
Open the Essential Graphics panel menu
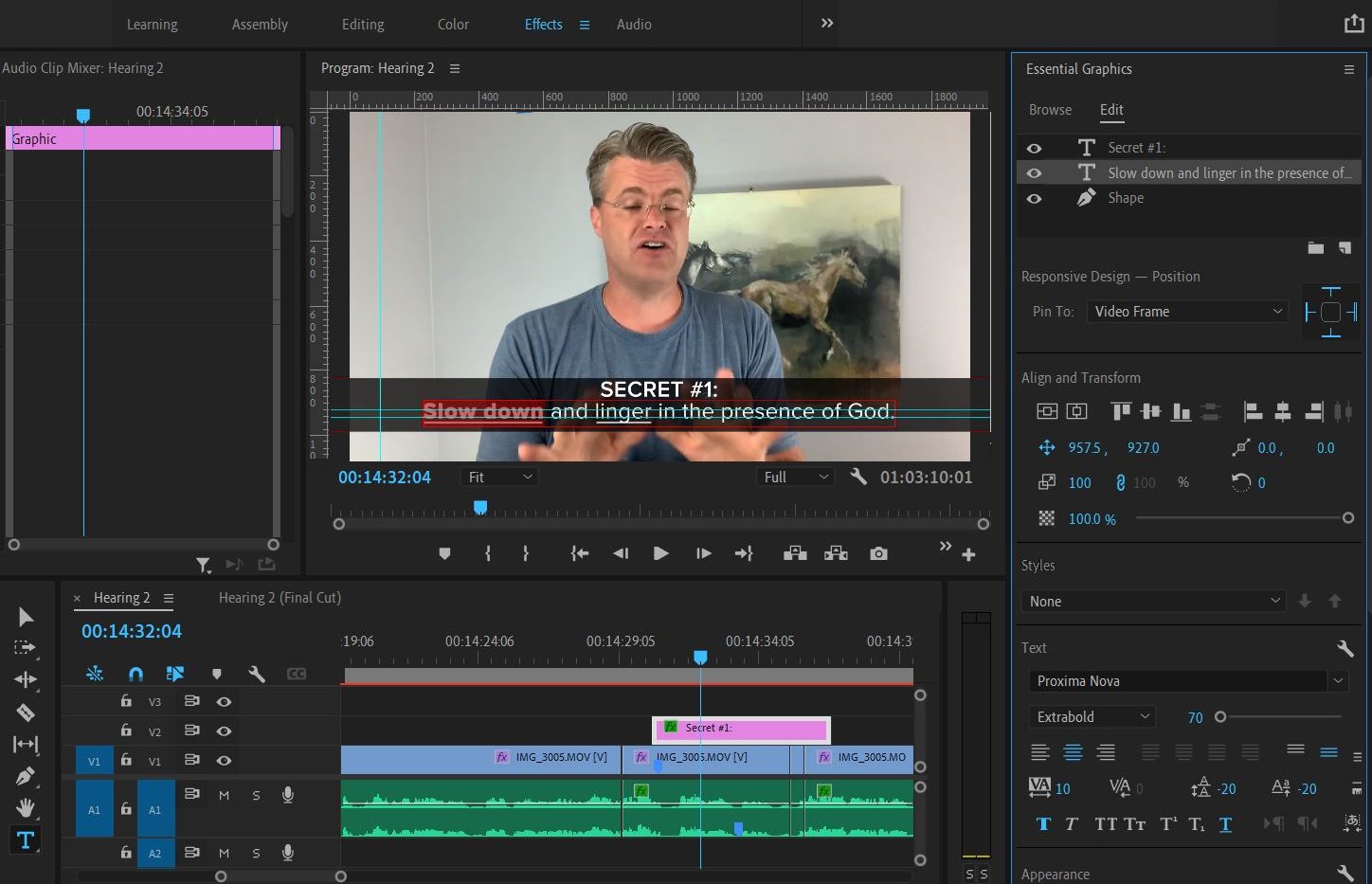click(x=1349, y=69)
